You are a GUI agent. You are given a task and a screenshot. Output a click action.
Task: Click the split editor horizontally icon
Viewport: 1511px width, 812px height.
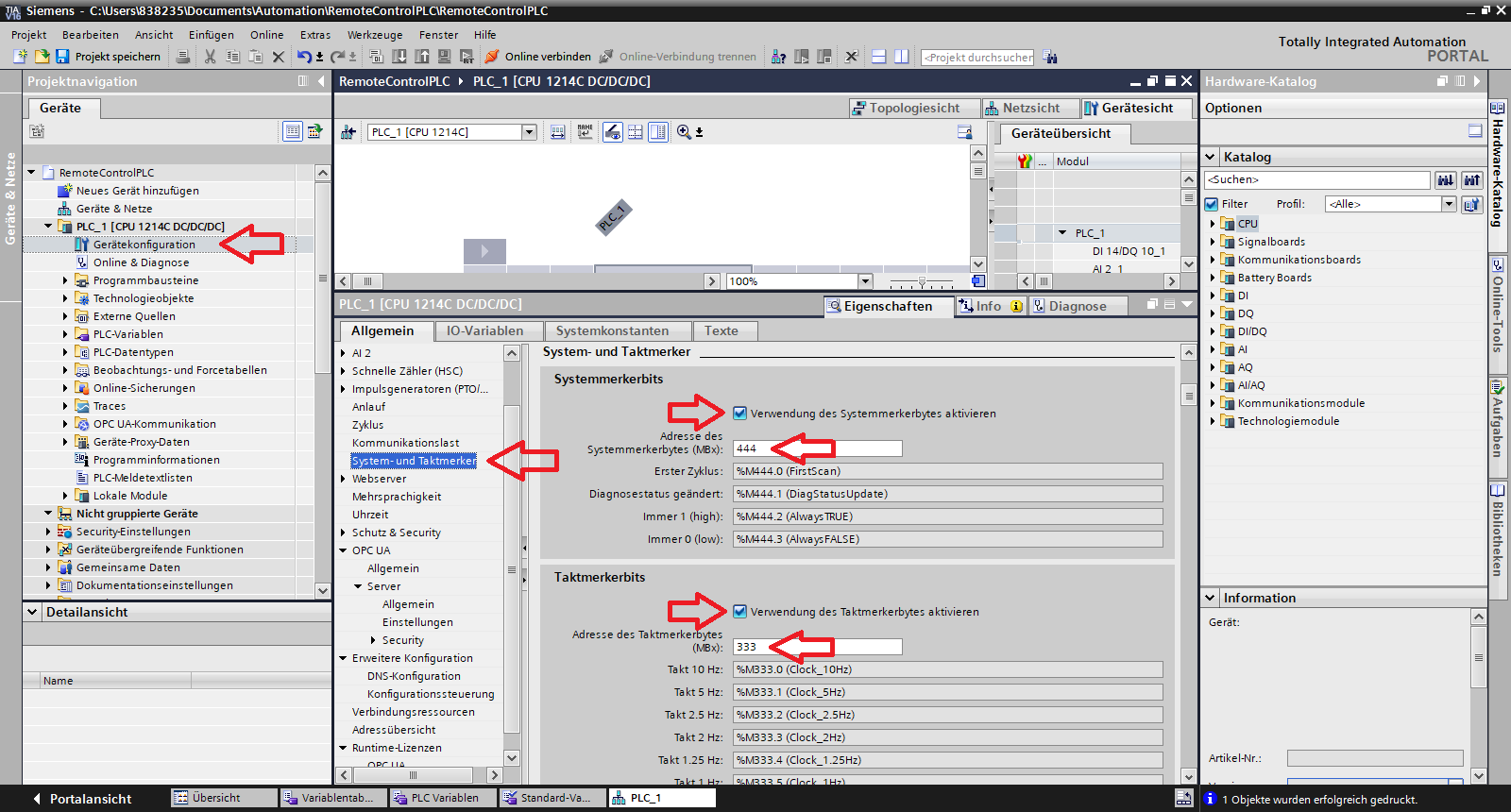tap(878, 57)
